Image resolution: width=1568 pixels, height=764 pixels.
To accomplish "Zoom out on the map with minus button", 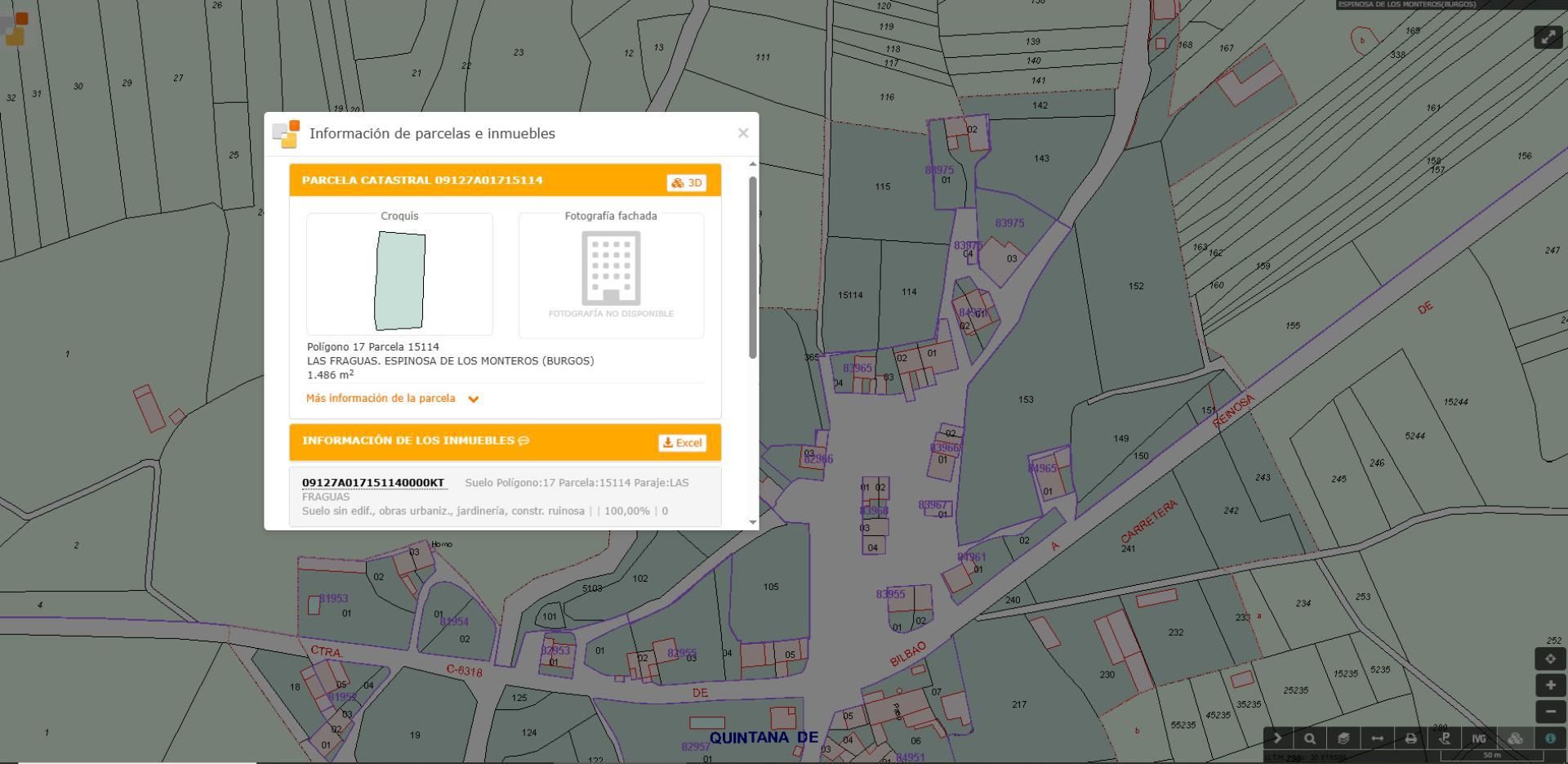I will [x=1550, y=711].
